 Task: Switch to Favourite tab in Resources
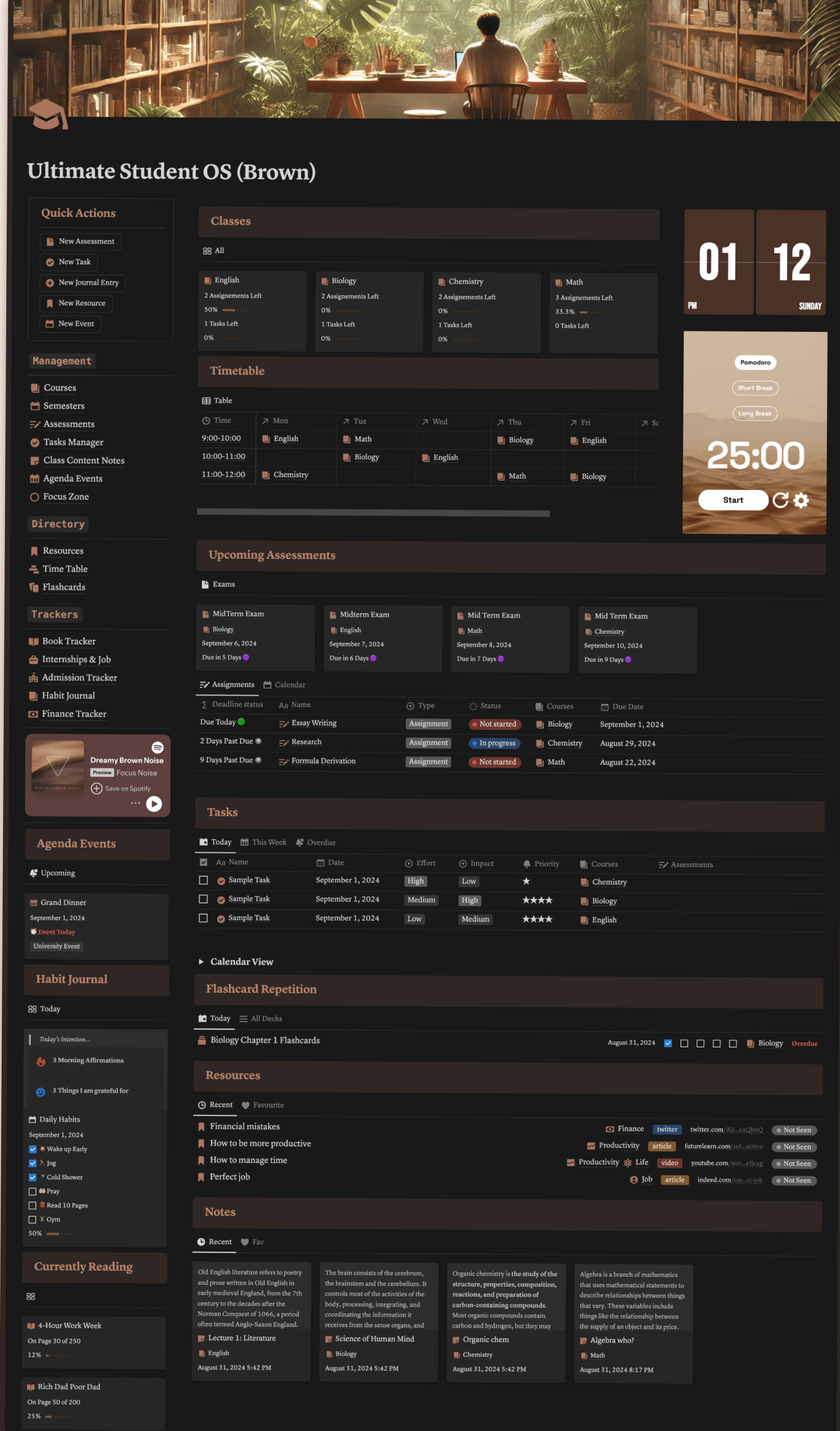[263, 1105]
